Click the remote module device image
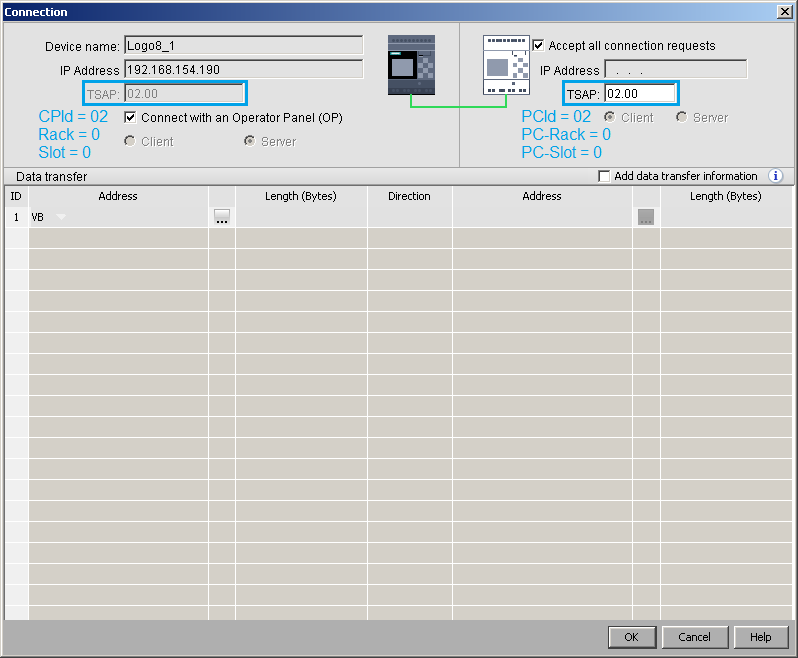Viewport: 798px width, 658px height. [506, 66]
